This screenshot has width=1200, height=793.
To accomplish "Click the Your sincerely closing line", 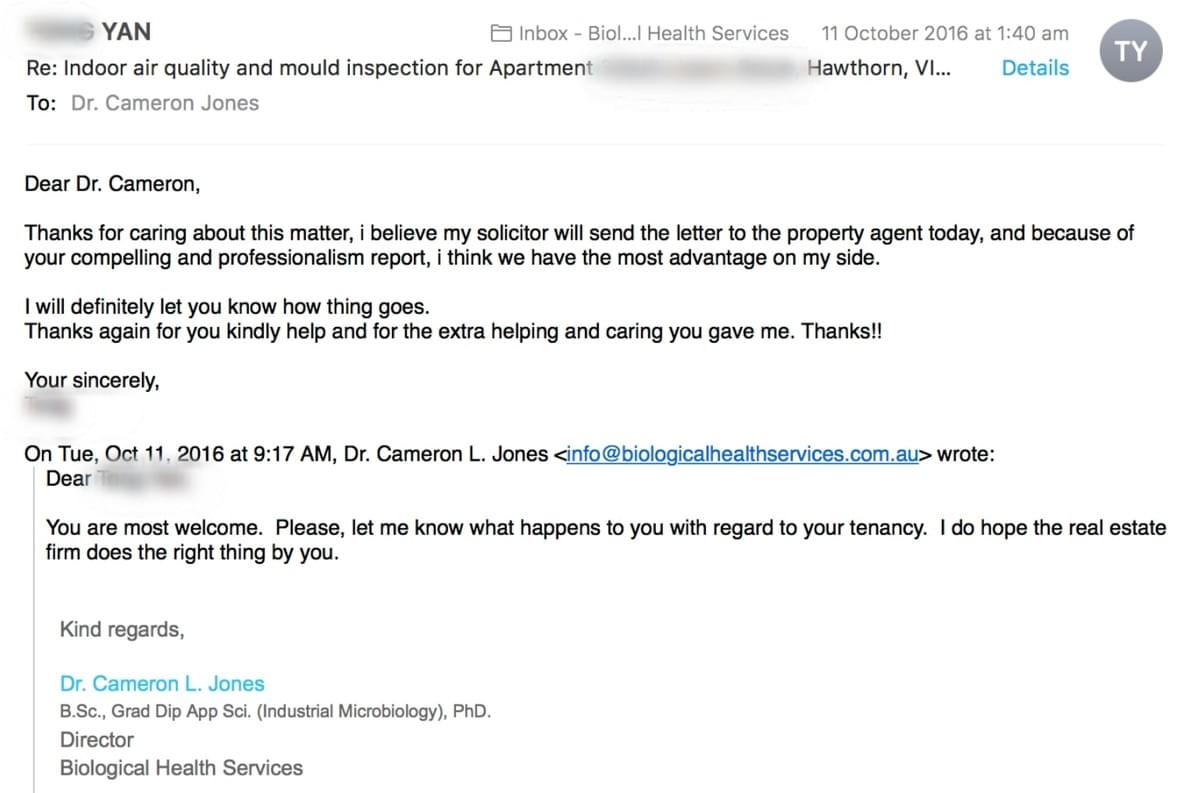I will point(92,381).
